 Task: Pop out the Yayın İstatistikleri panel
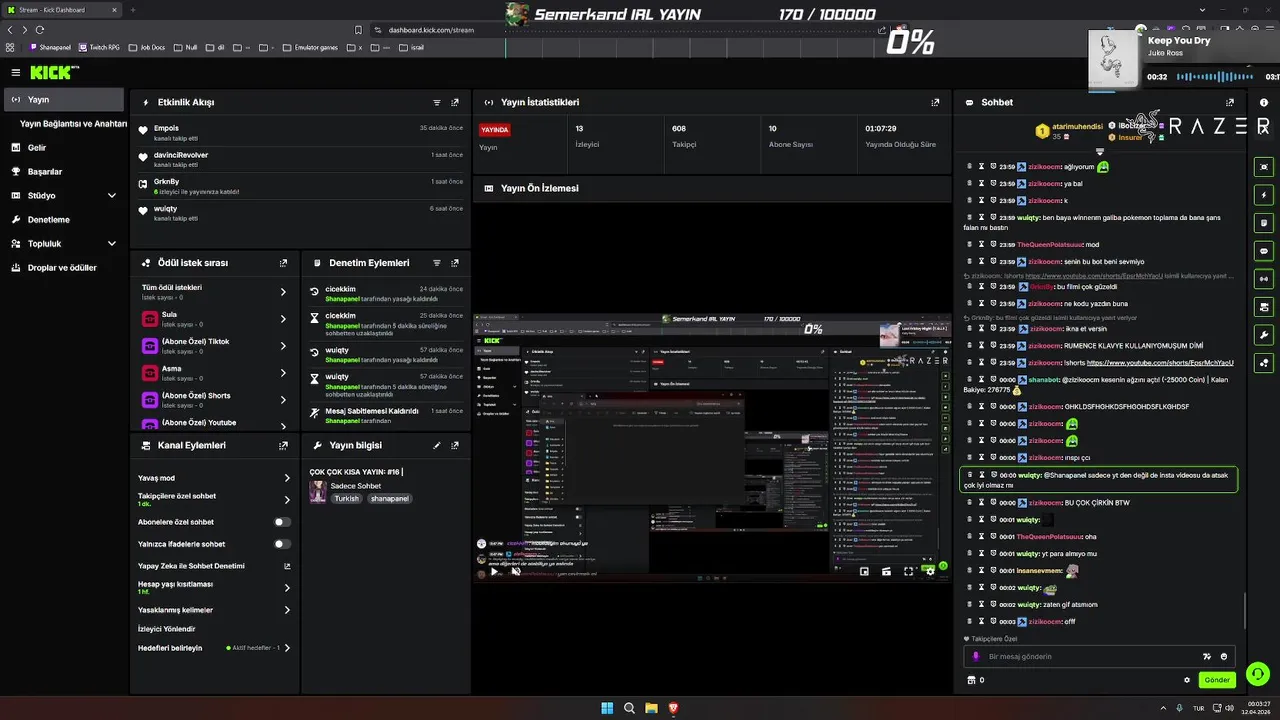click(x=935, y=102)
